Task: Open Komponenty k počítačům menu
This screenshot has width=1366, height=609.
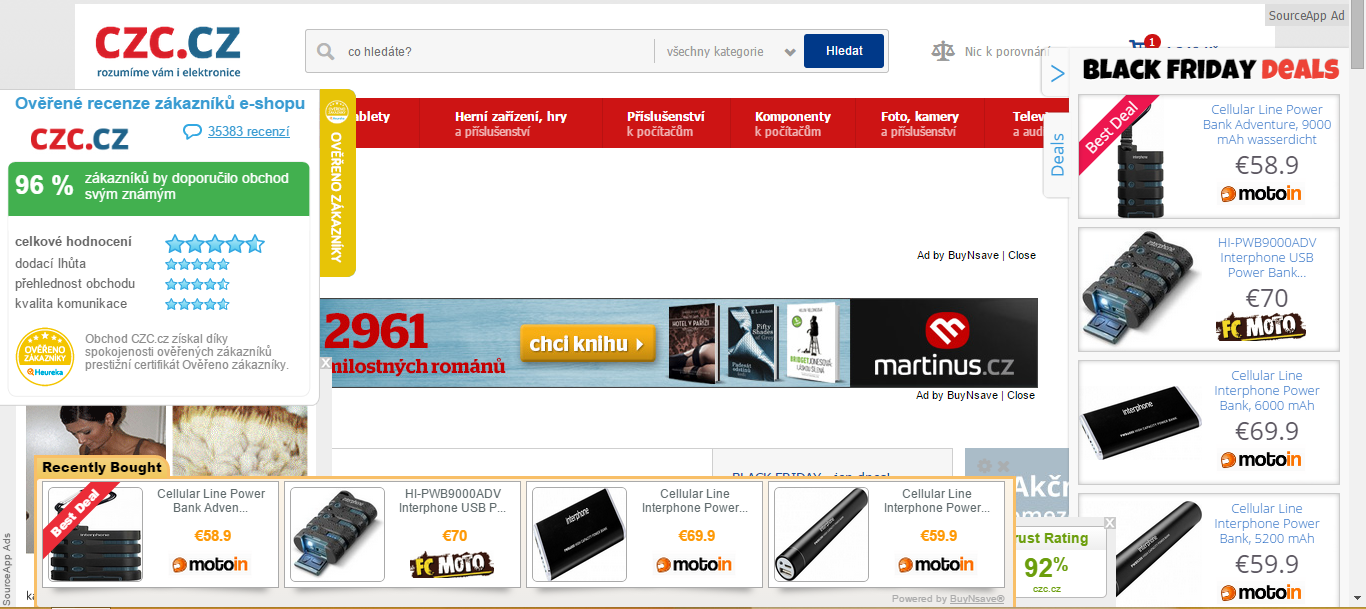Action: coord(793,123)
